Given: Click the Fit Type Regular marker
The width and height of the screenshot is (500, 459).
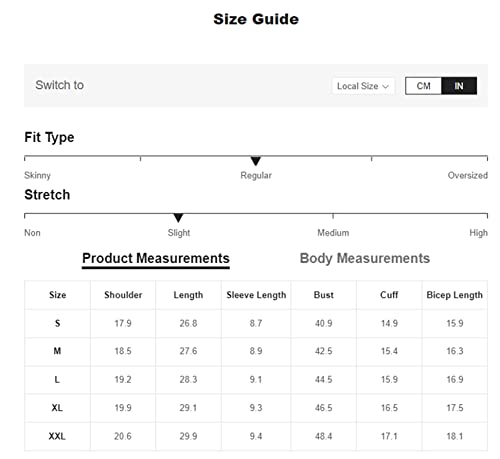Looking at the screenshot, I should click(x=256, y=161).
